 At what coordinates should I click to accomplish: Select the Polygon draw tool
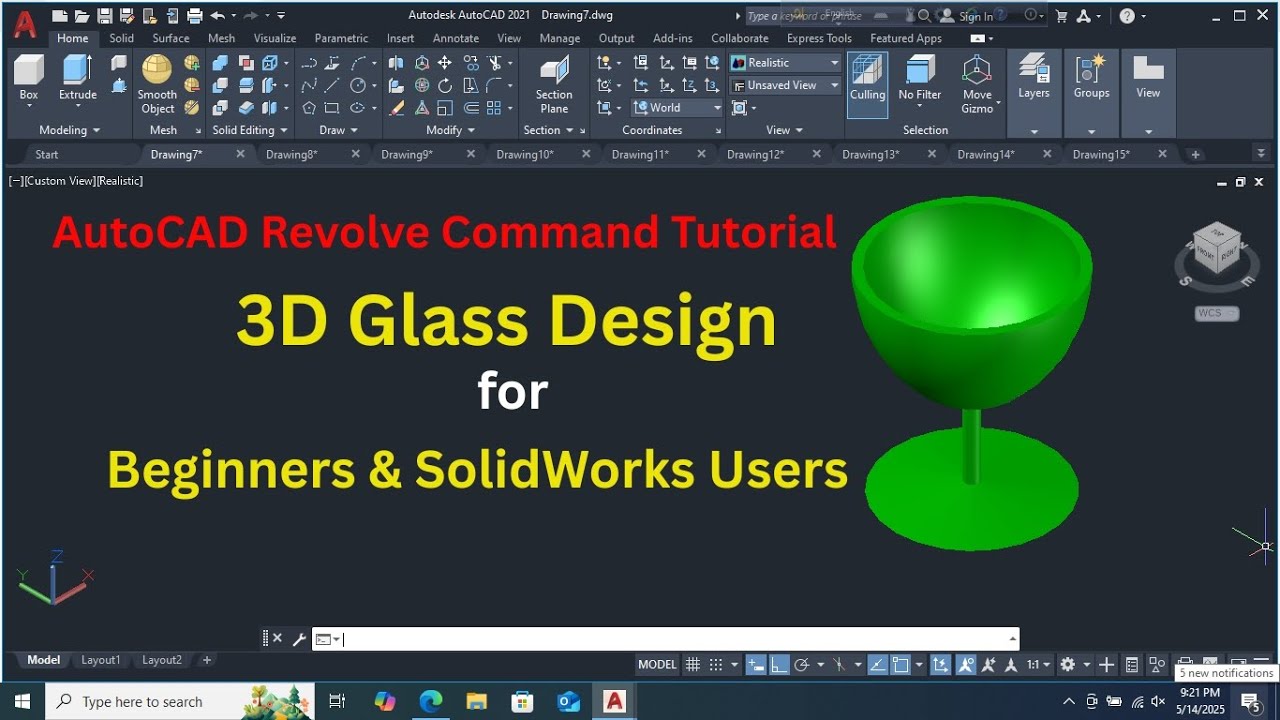click(x=309, y=108)
